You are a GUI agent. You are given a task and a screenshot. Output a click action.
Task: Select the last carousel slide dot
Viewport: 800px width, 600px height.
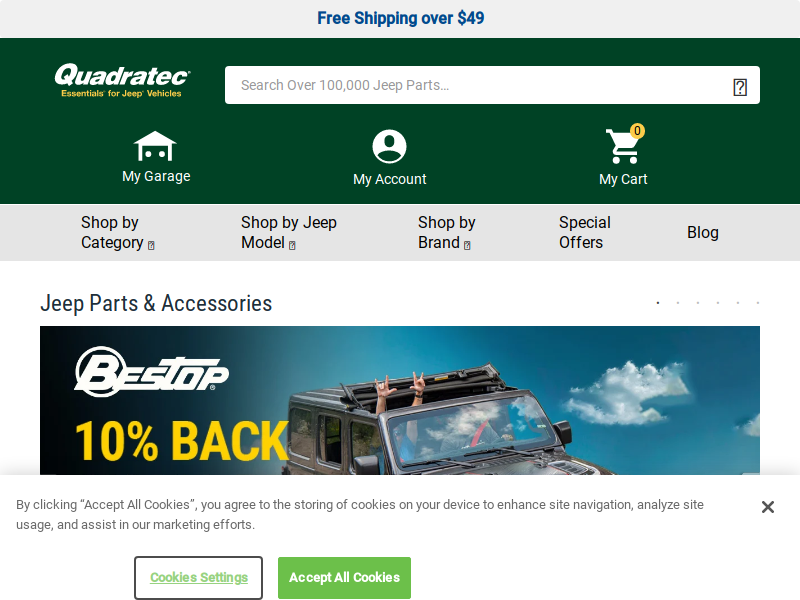(758, 303)
